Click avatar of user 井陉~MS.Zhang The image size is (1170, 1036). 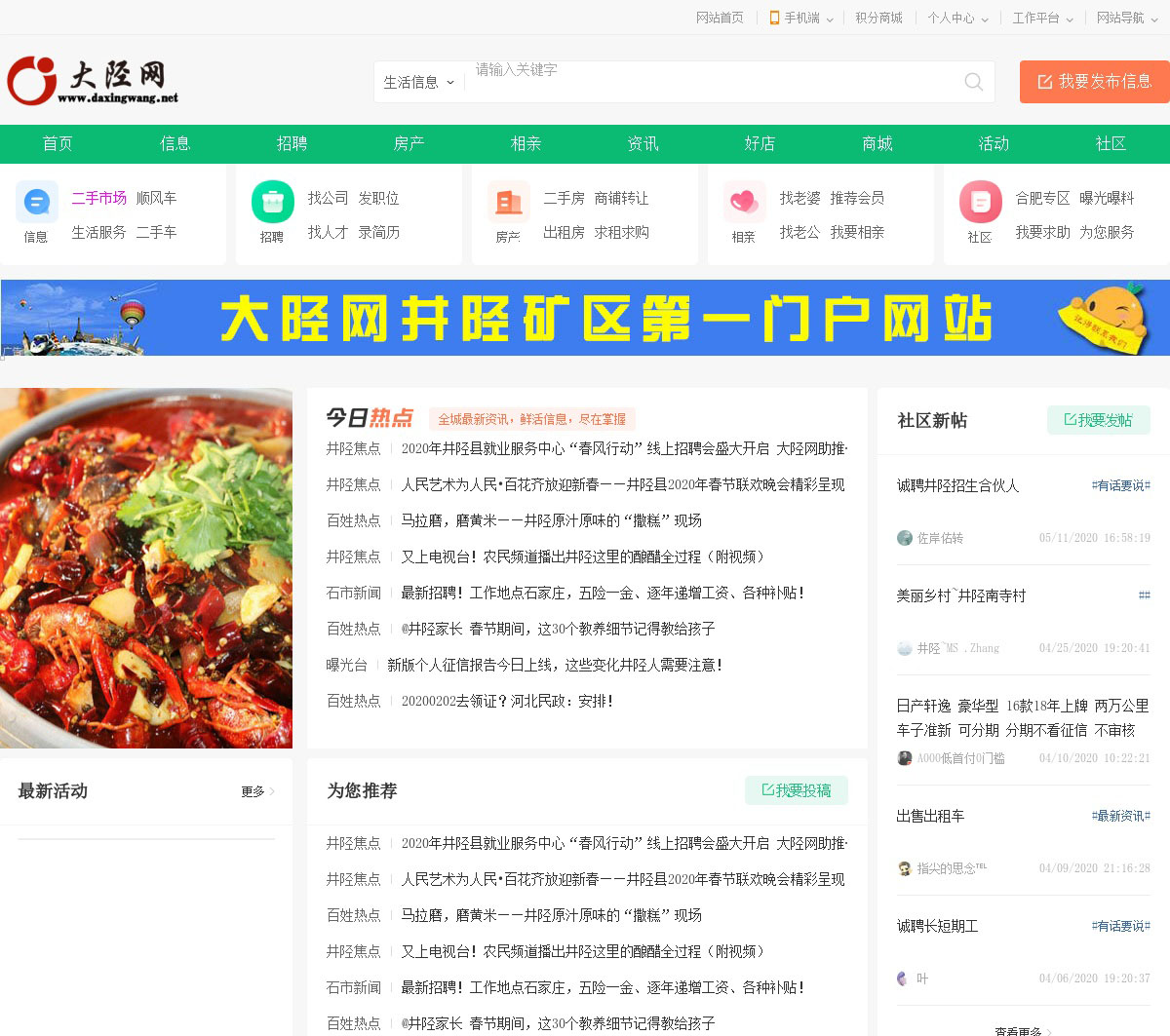click(905, 648)
